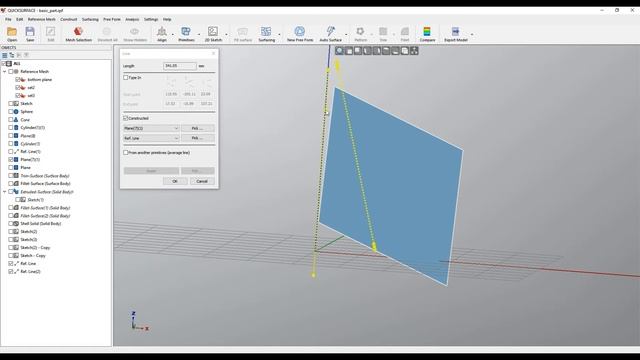Toggle checkbox for Trim Surface (Surface Body)
This screenshot has width=640, height=360.
[x=11, y=176]
